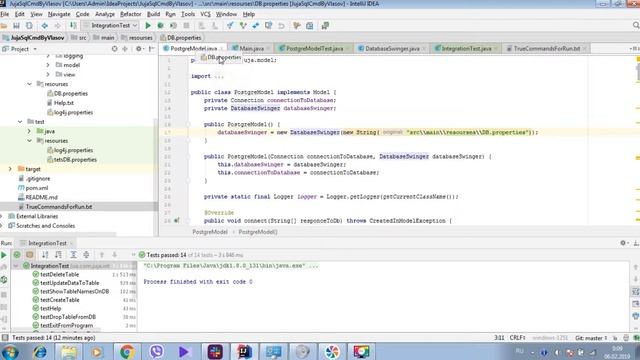Run with Coverage from the main toolbar
The image size is (640, 360).
pos(173,26)
